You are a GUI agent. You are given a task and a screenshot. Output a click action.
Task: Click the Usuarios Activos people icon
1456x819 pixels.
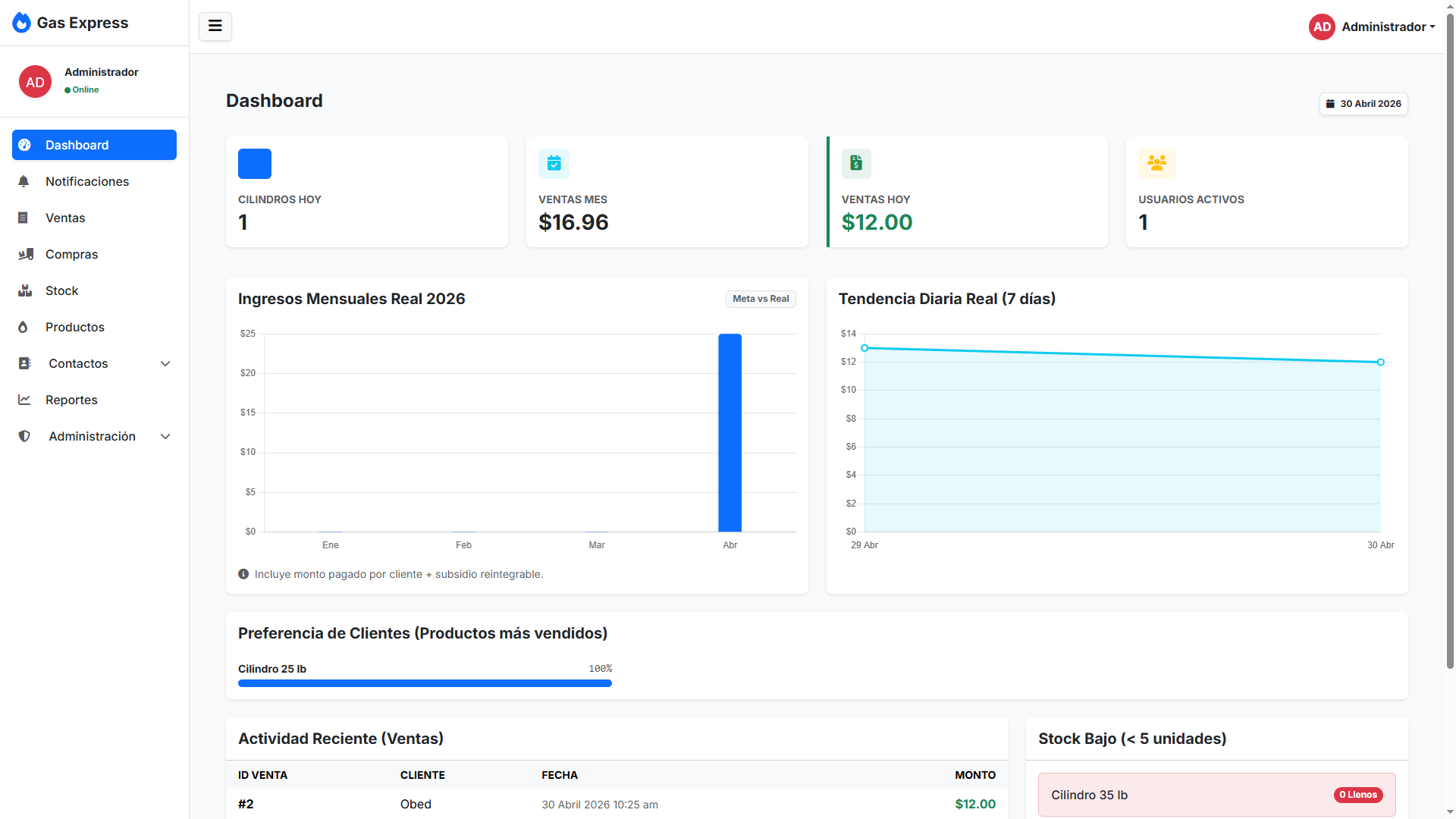point(1156,163)
